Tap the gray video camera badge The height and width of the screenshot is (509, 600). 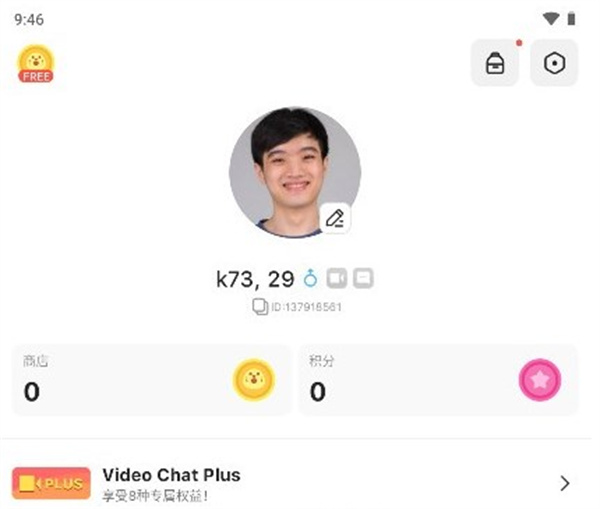click(337, 278)
